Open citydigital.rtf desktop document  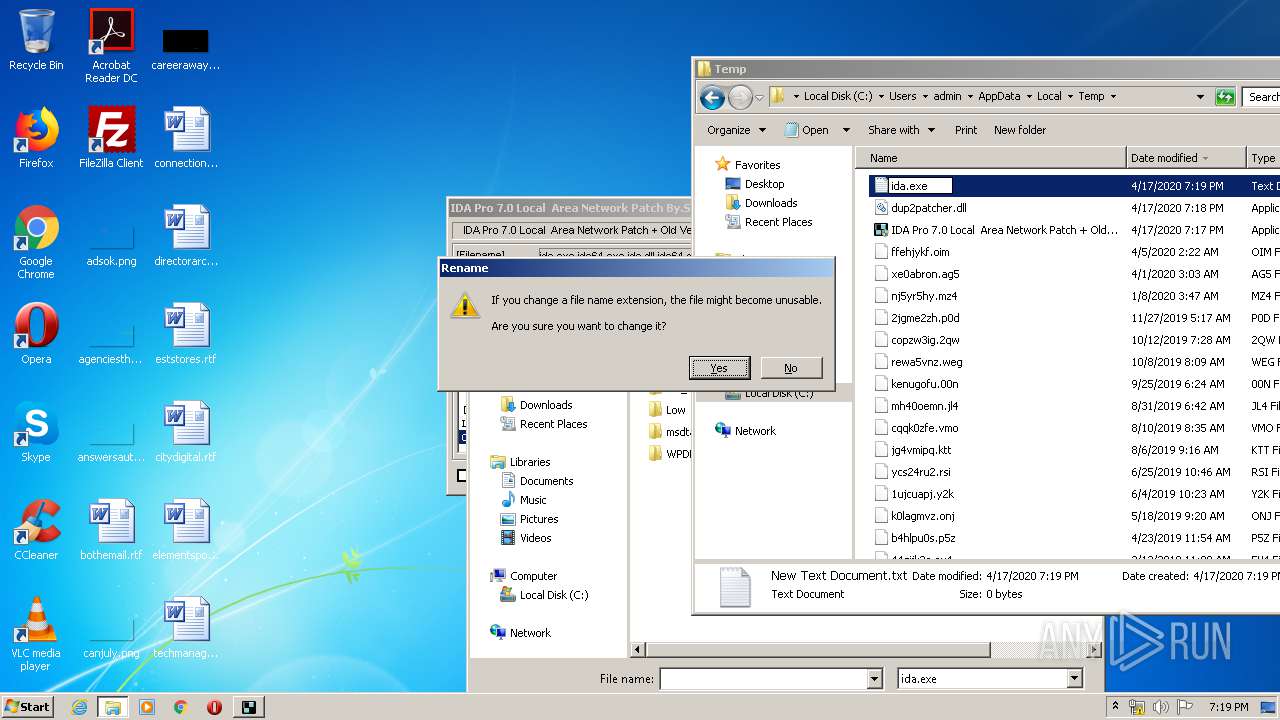click(186, 432)
